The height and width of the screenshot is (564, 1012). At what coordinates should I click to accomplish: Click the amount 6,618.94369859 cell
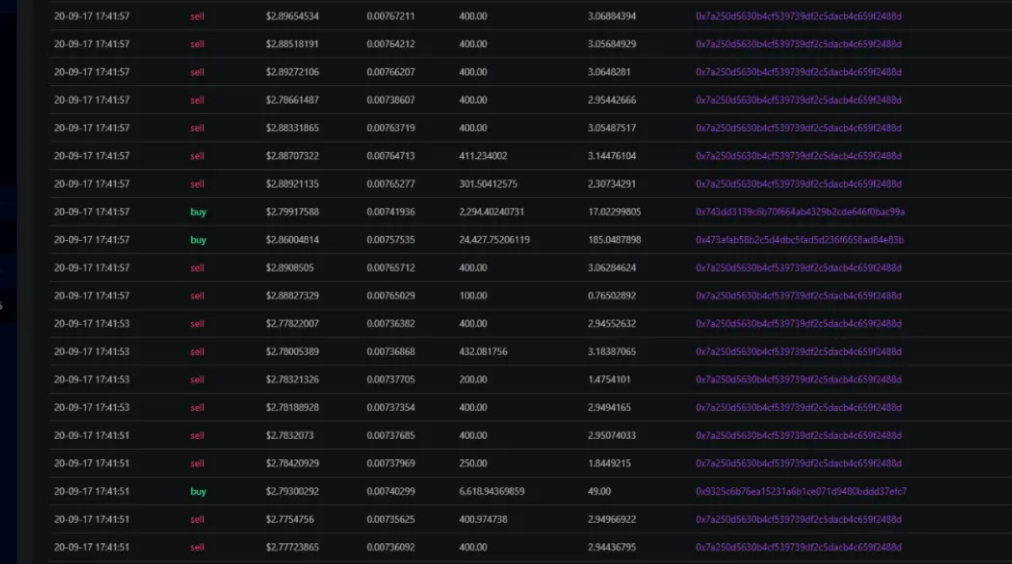492,491
